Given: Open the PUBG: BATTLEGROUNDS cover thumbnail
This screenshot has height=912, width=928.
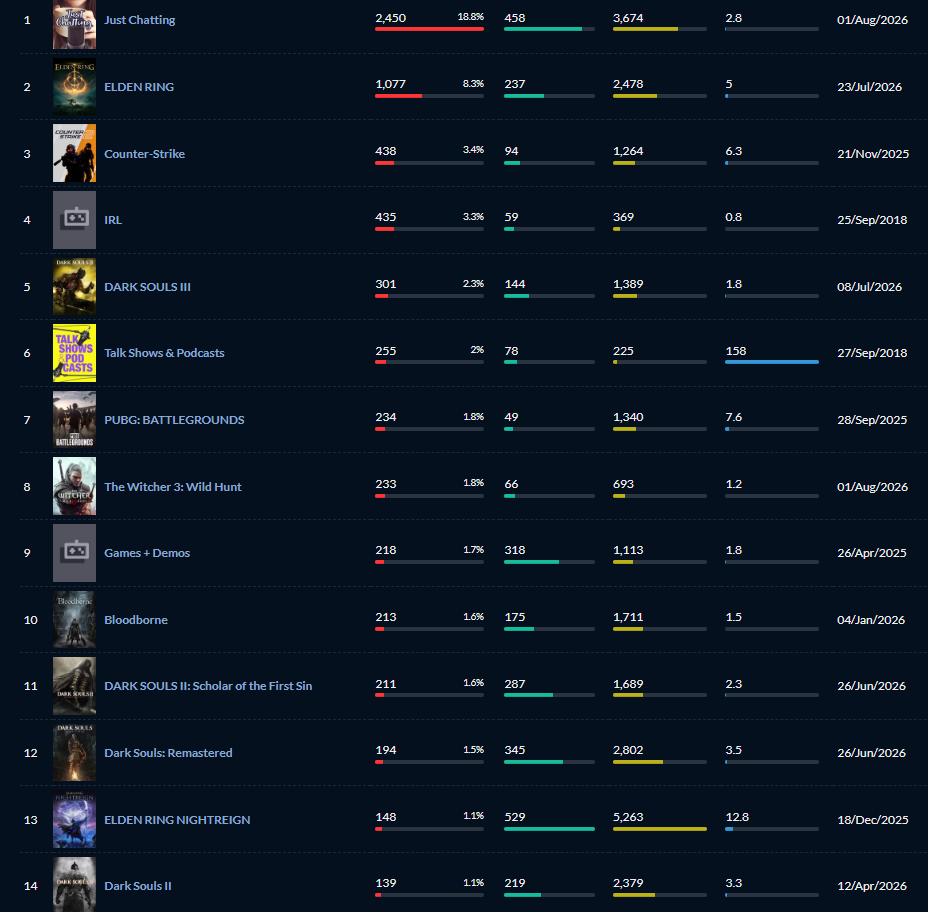Looking at the screenshot, I should pos(74,420).
